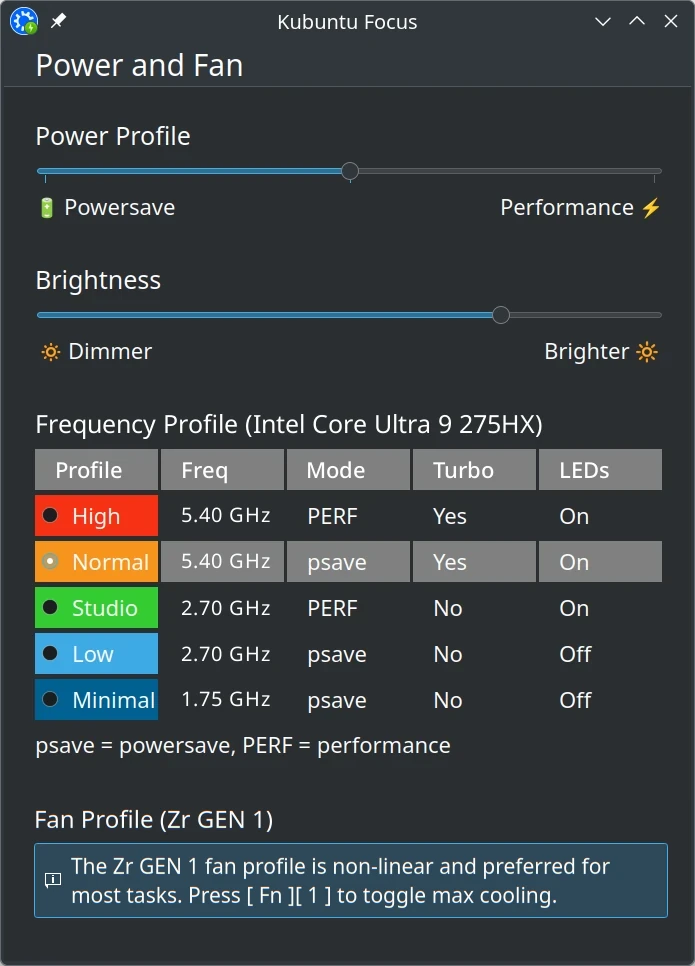Select the Normal frequency profile
Screen dimensions: 695x966
pyautogui.click(x=96, y=561)
